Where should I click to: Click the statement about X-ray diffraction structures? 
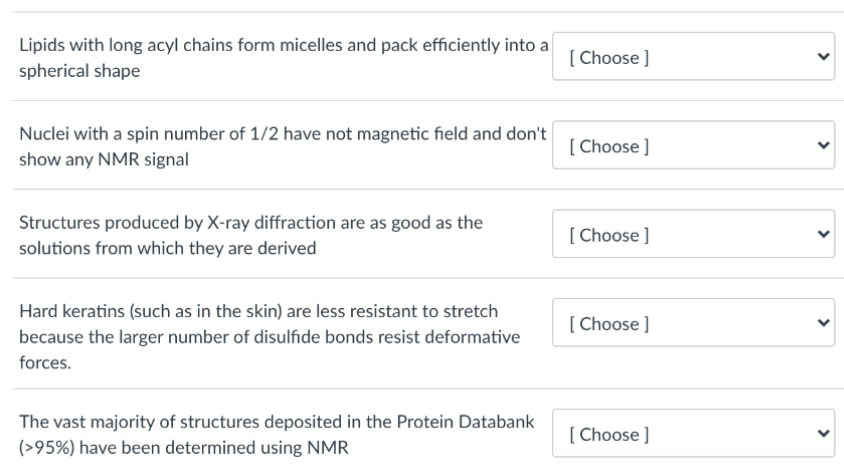tap(250, 235)
